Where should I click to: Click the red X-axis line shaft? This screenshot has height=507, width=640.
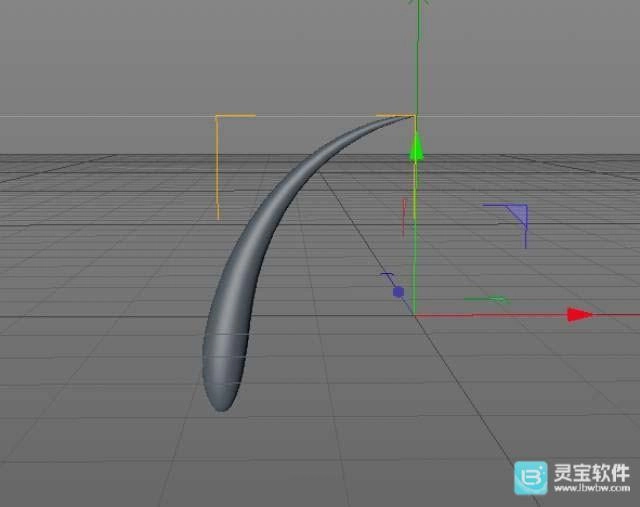coord(490,315)
